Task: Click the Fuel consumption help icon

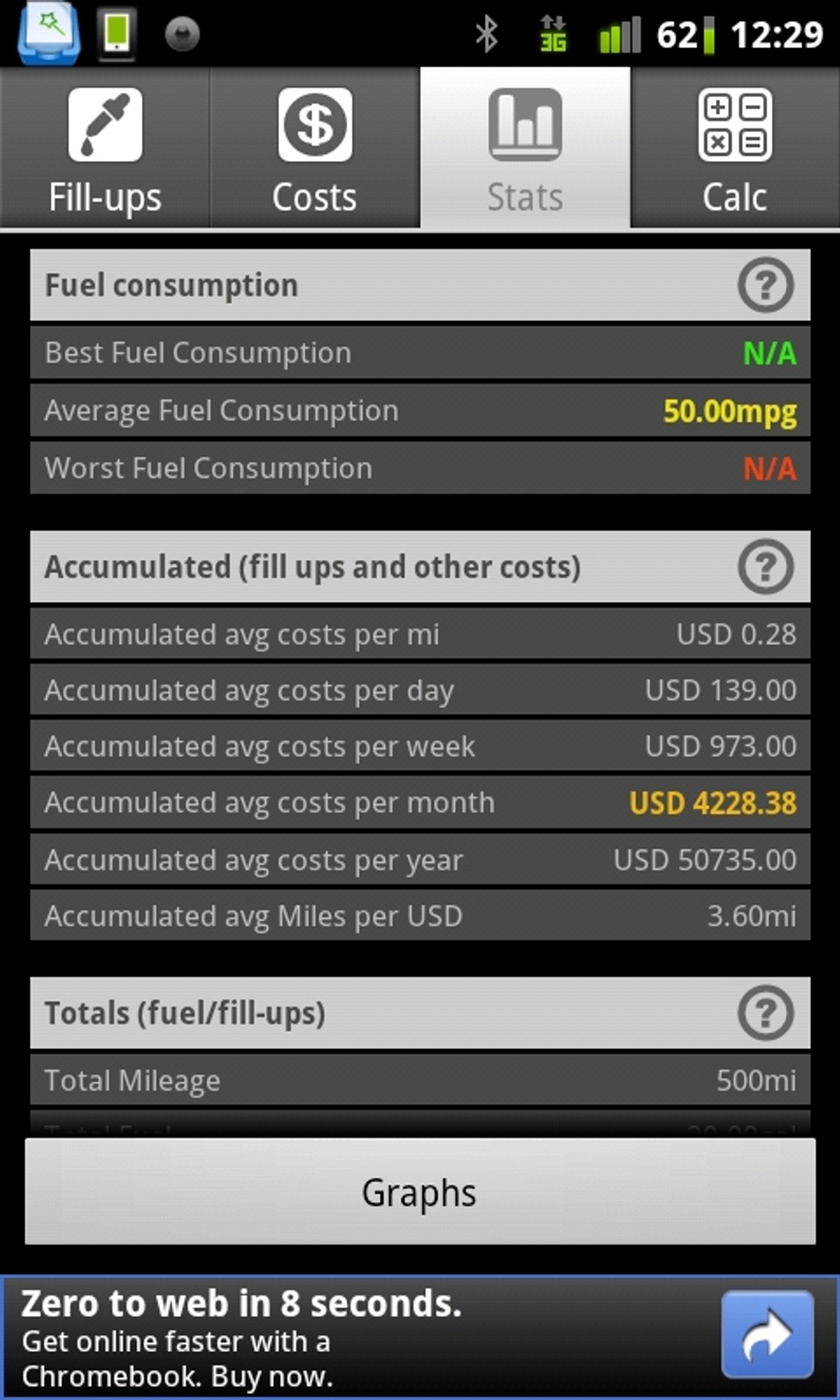Action: coord(766,285)
